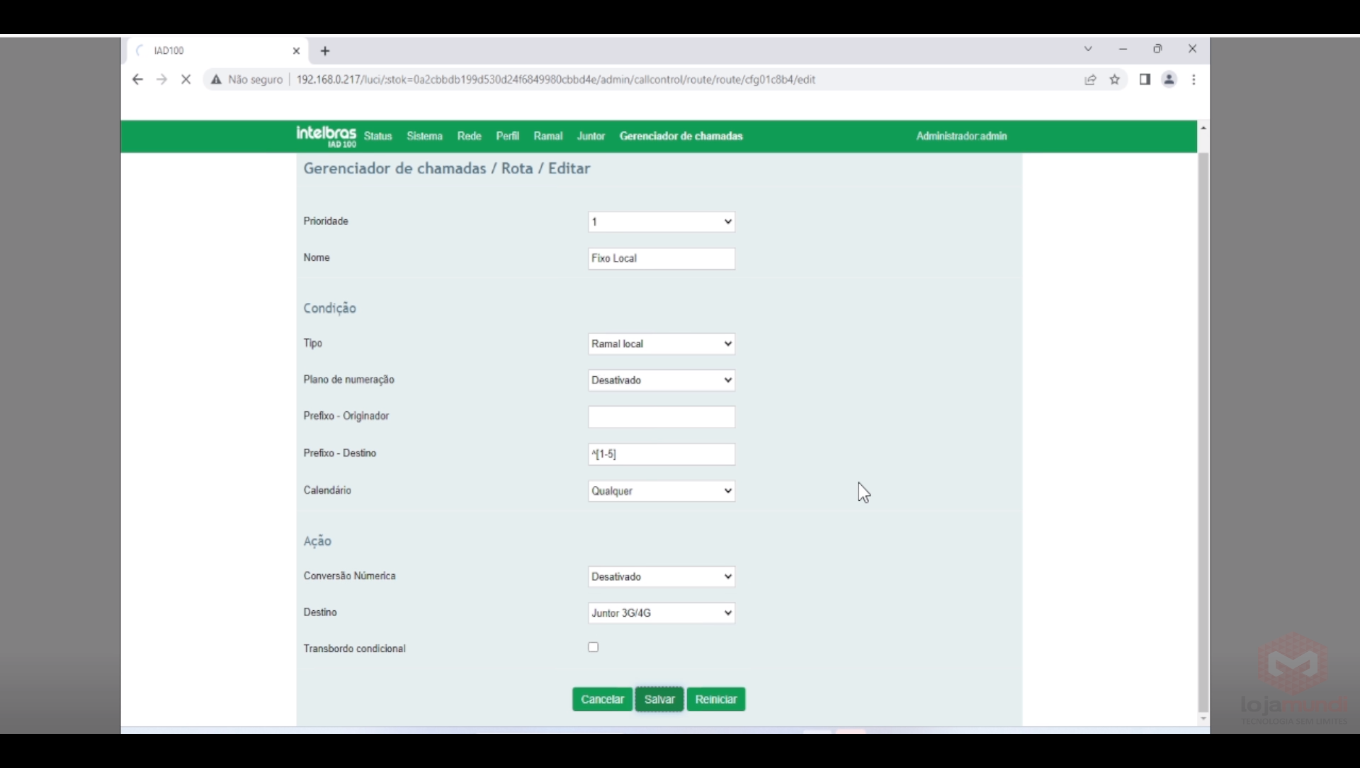The height and width of the screenshot is (768, 1360).
Task: Open the Ramal menu
Action: [548, 136]
